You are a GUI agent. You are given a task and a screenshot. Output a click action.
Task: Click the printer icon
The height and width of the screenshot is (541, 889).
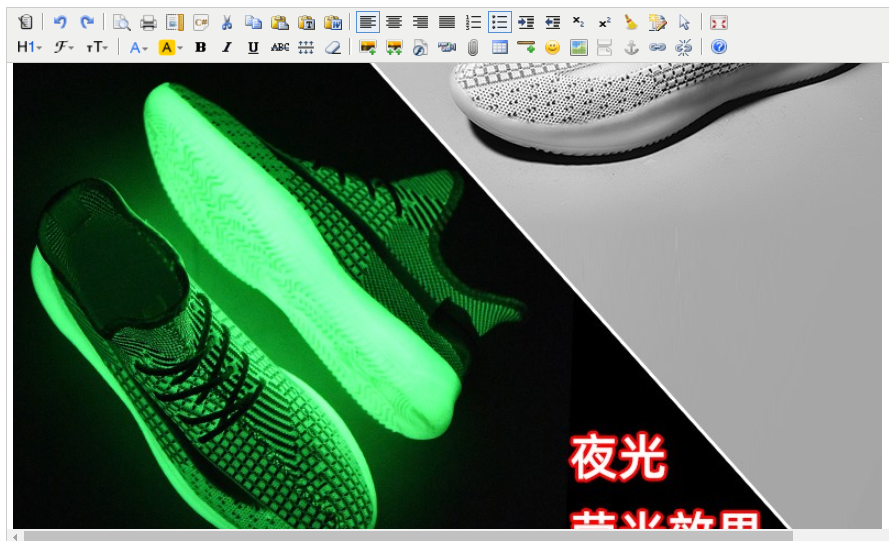pyautogui.click(x=148, y=22)
